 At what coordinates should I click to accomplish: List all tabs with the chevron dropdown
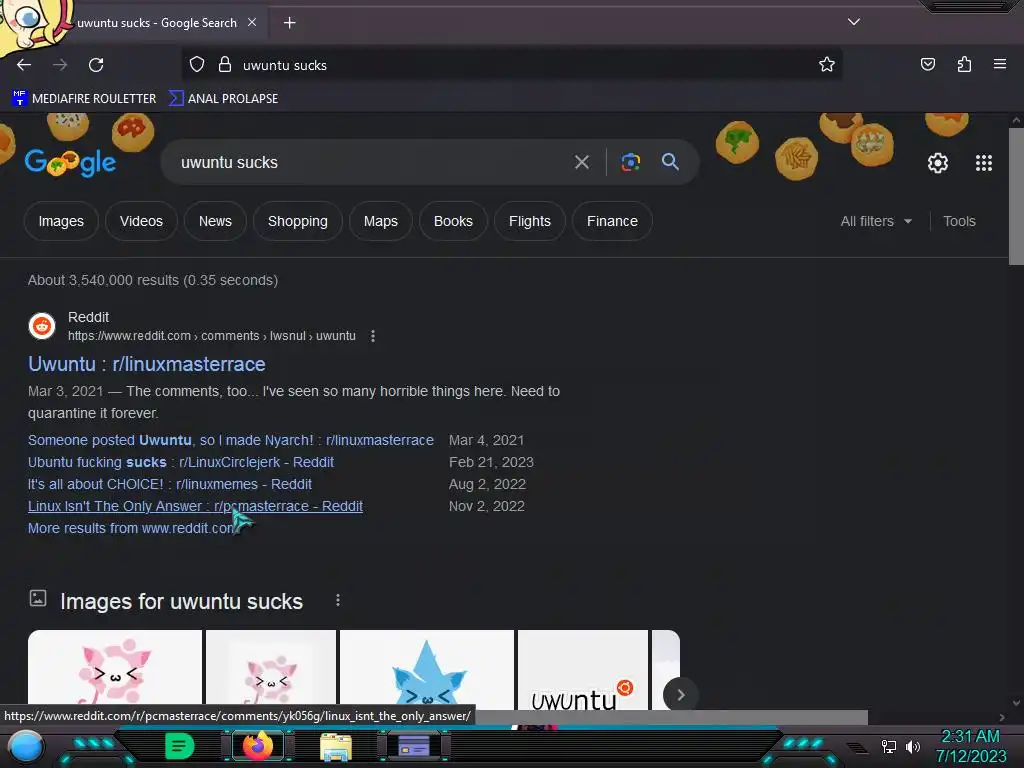(x=854, y=22)
